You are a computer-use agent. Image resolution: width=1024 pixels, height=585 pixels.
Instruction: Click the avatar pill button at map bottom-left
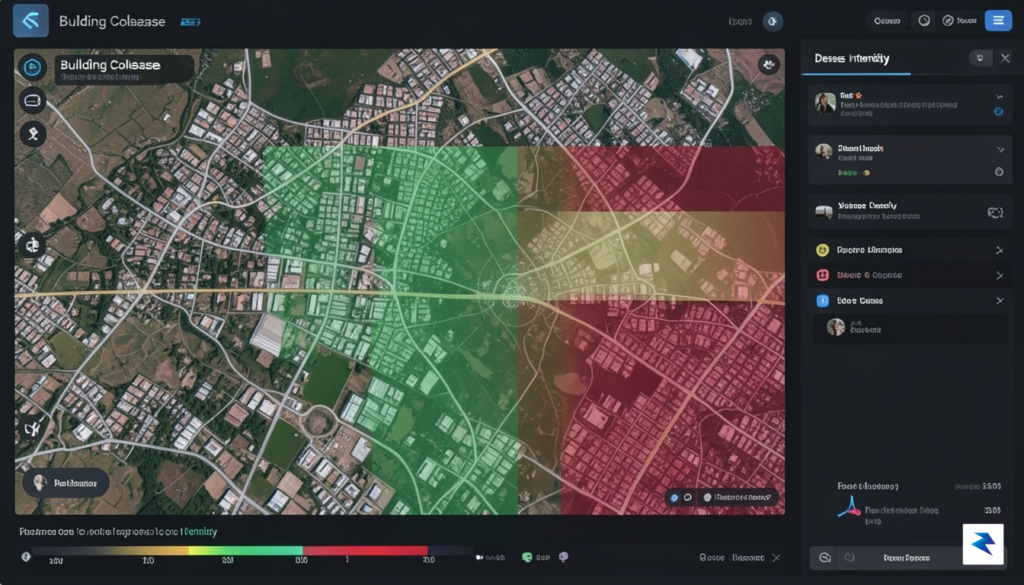[65, 483]
